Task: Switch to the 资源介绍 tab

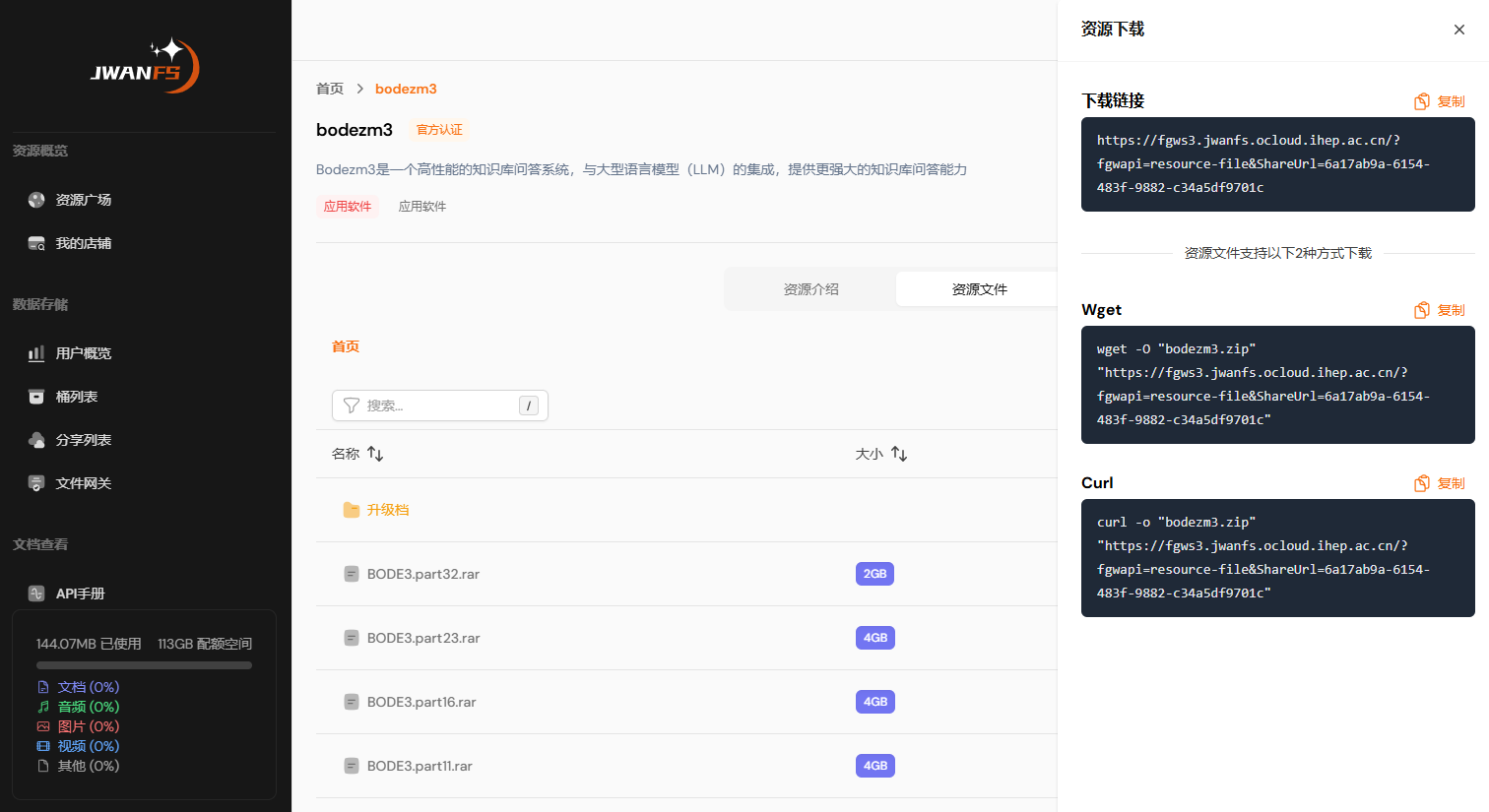Action: tap(811, 289)
